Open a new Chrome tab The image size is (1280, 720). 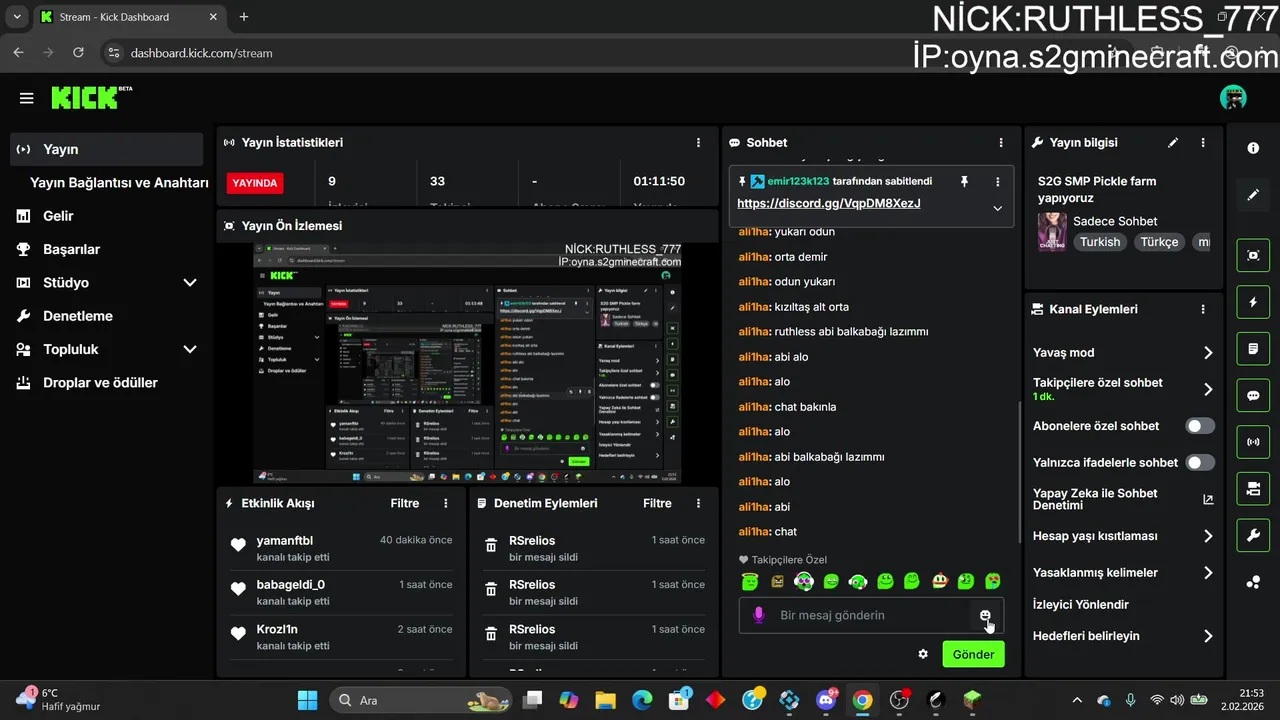[x=244, y=17]
